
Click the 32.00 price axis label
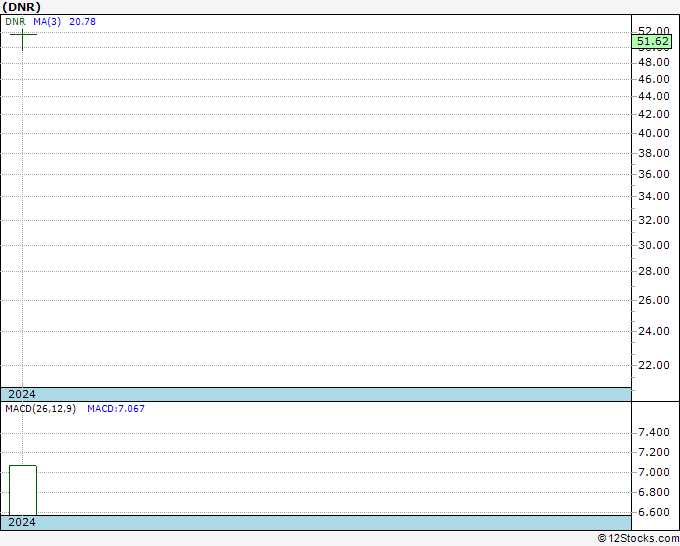(x=654, y=220)
